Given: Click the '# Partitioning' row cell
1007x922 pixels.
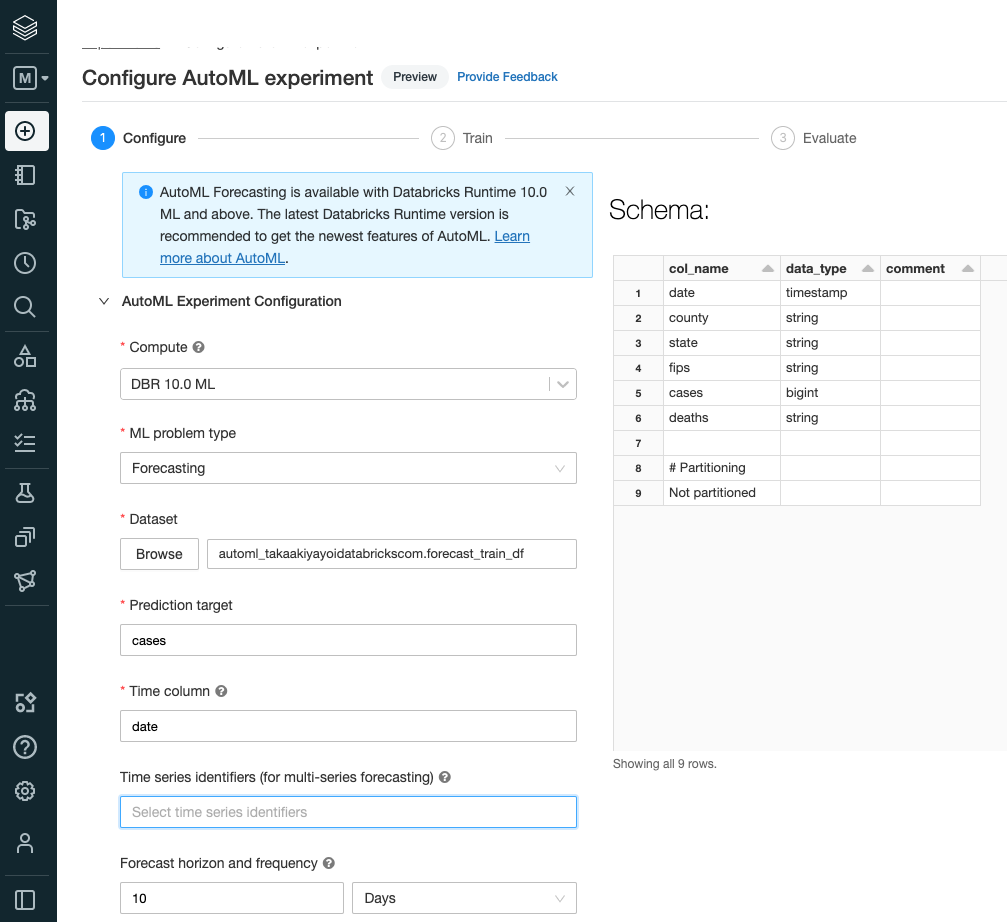Looking at the screenshot, I should 721,468.
